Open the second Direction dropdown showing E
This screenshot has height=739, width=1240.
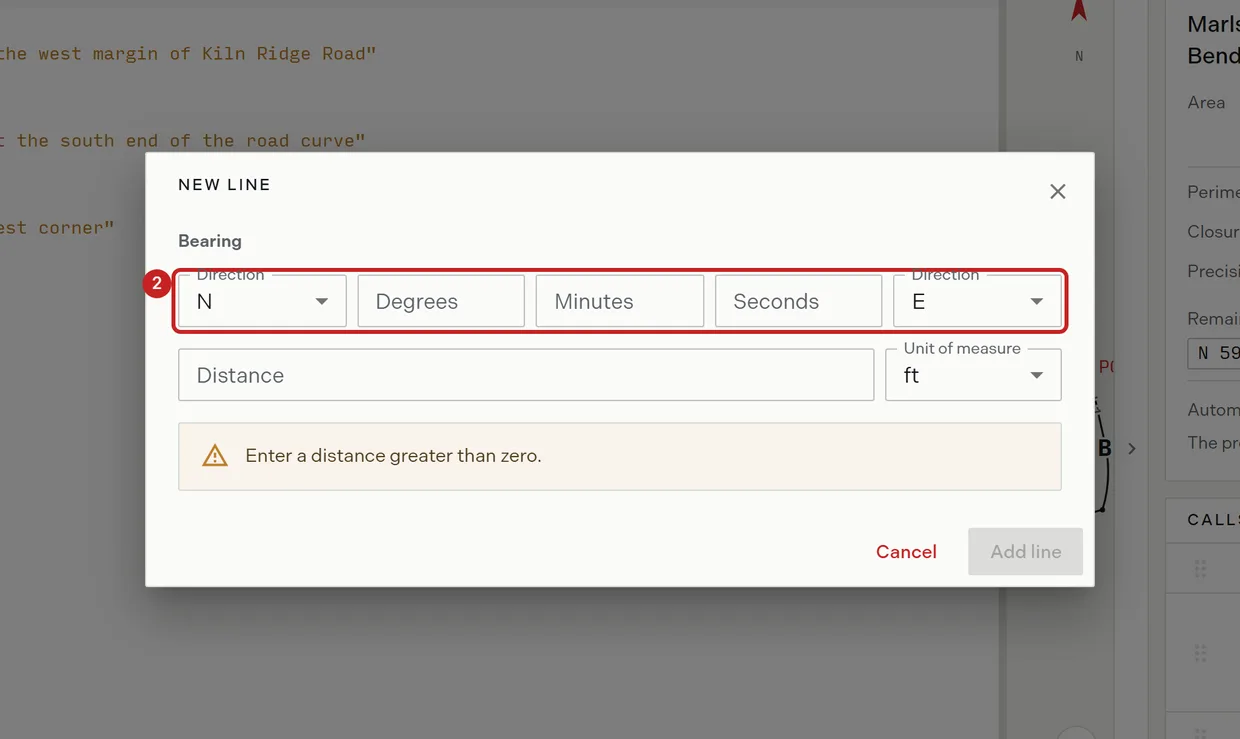click(x=977, y=301)
